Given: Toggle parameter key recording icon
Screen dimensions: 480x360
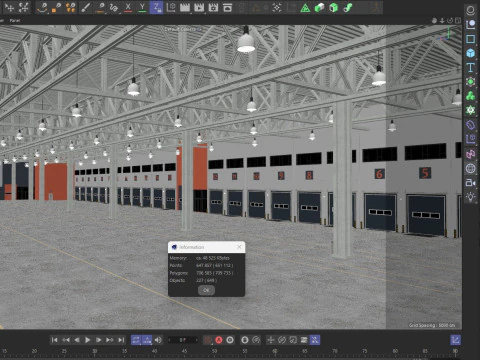Looking at the screenshot, I should click(x=304, y=340).
